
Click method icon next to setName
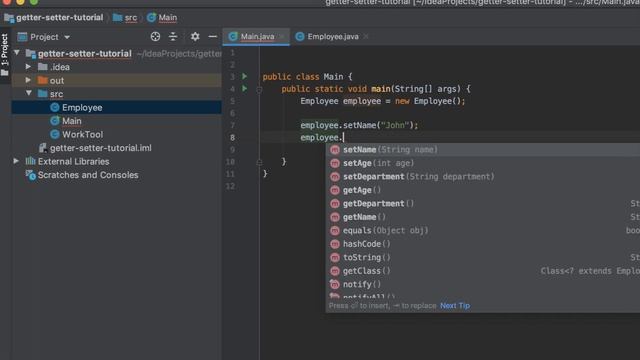pos(335,149)
